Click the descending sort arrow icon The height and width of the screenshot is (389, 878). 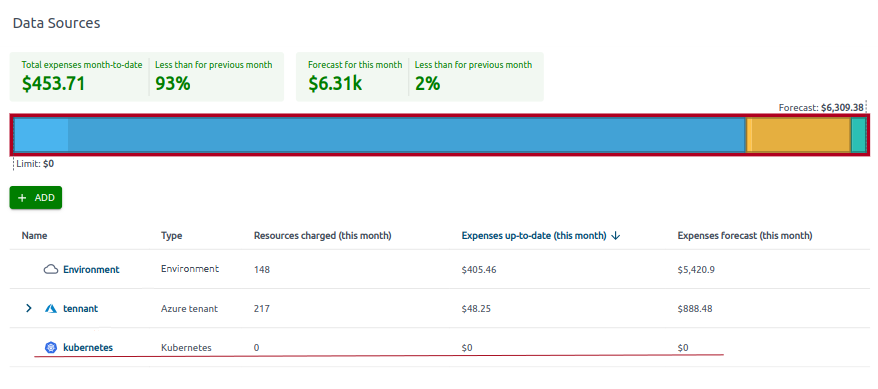click(615, 236)
